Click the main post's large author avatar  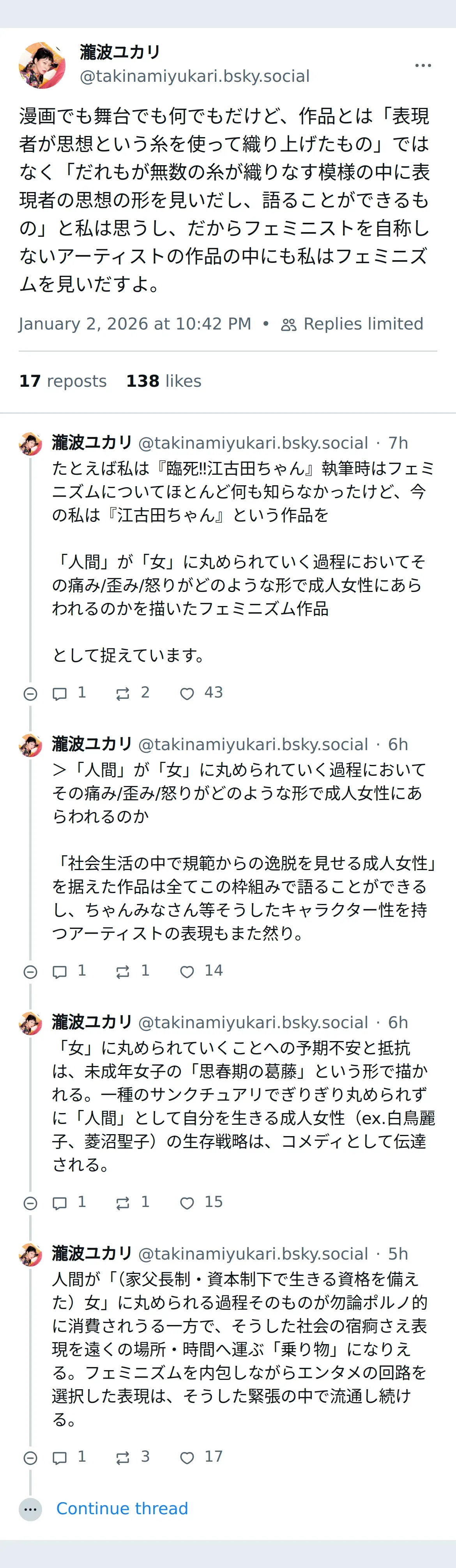[x=42, y=65]
